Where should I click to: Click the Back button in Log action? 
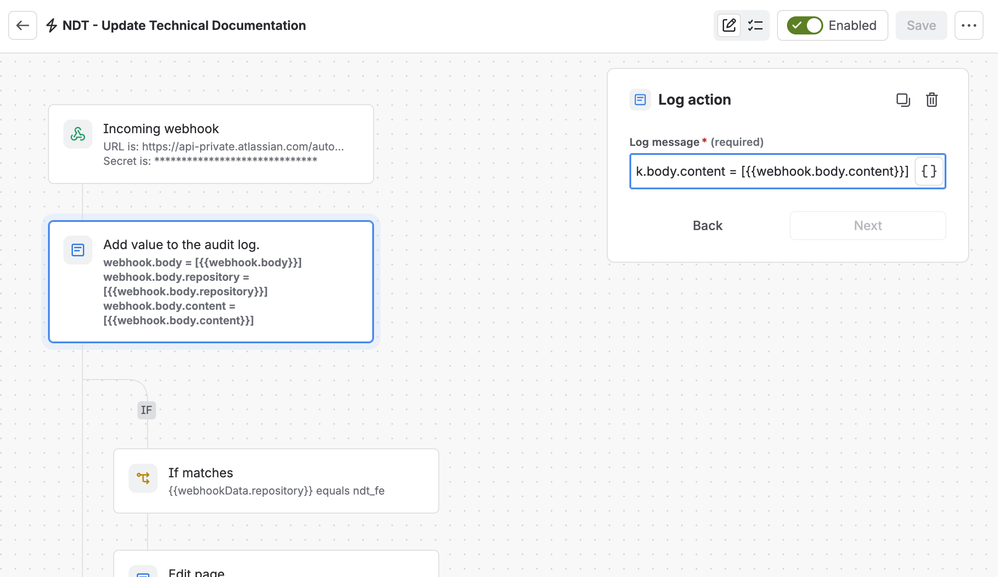707,226
